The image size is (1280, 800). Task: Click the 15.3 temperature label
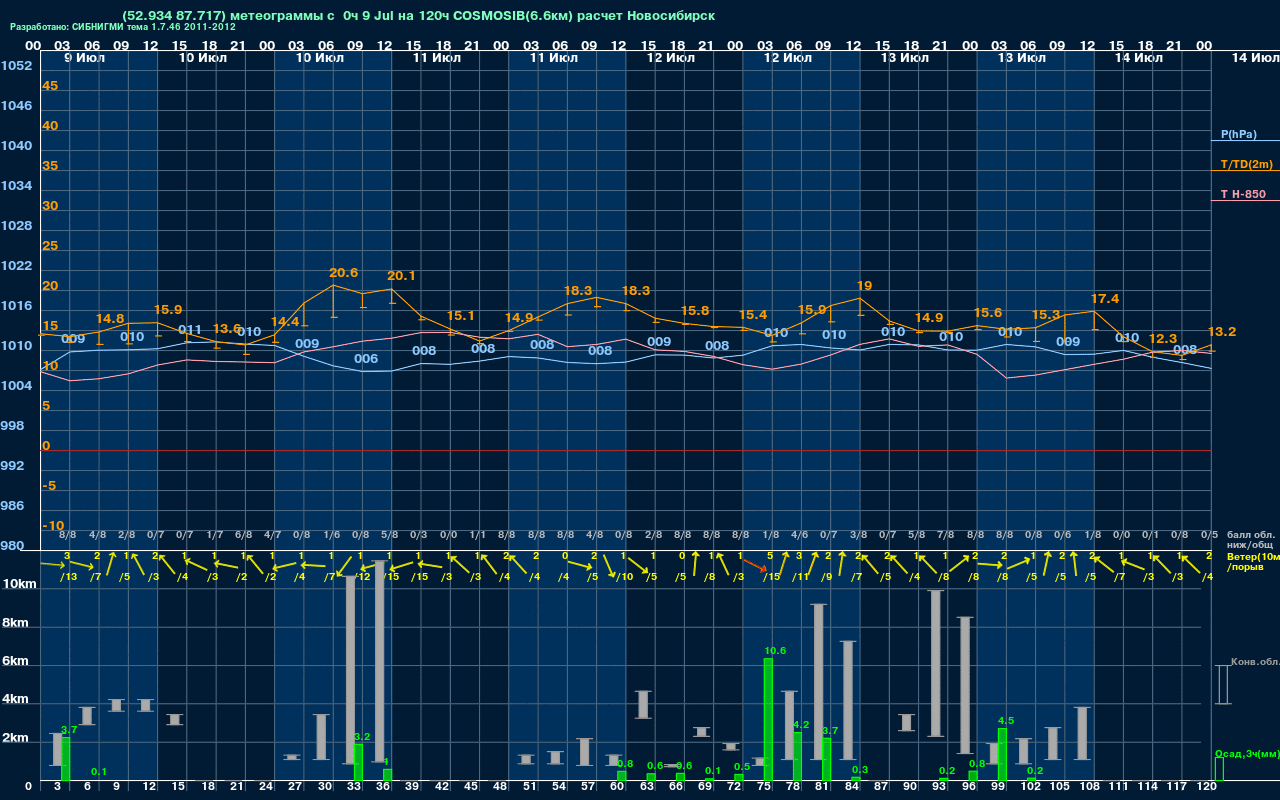coord(1045,314)
